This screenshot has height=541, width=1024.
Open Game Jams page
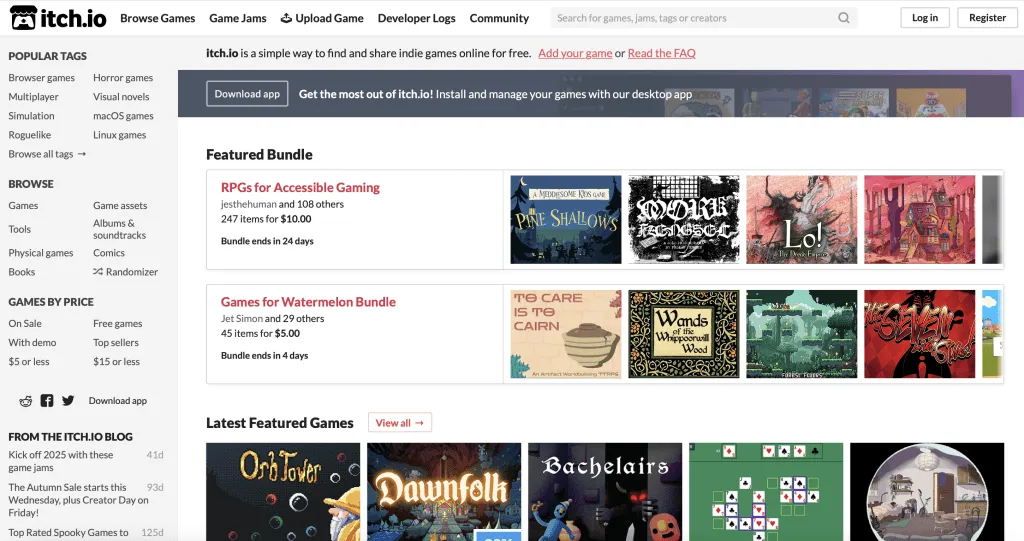coord(238,18)
